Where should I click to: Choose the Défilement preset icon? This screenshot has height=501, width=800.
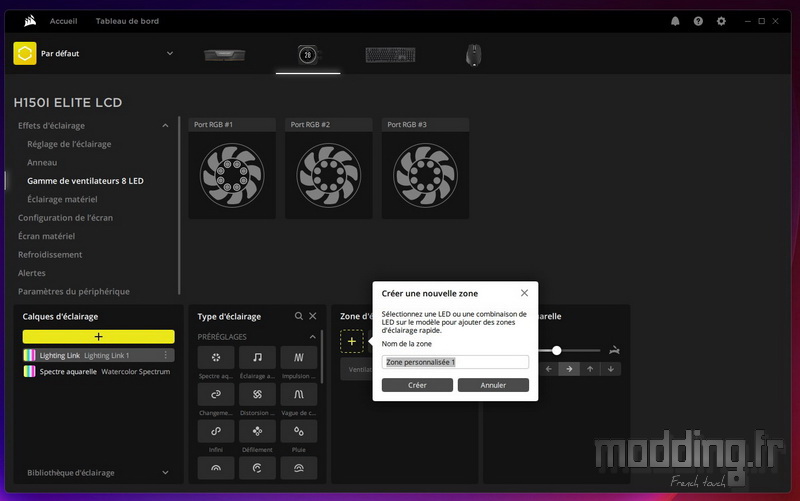(257, 431)
